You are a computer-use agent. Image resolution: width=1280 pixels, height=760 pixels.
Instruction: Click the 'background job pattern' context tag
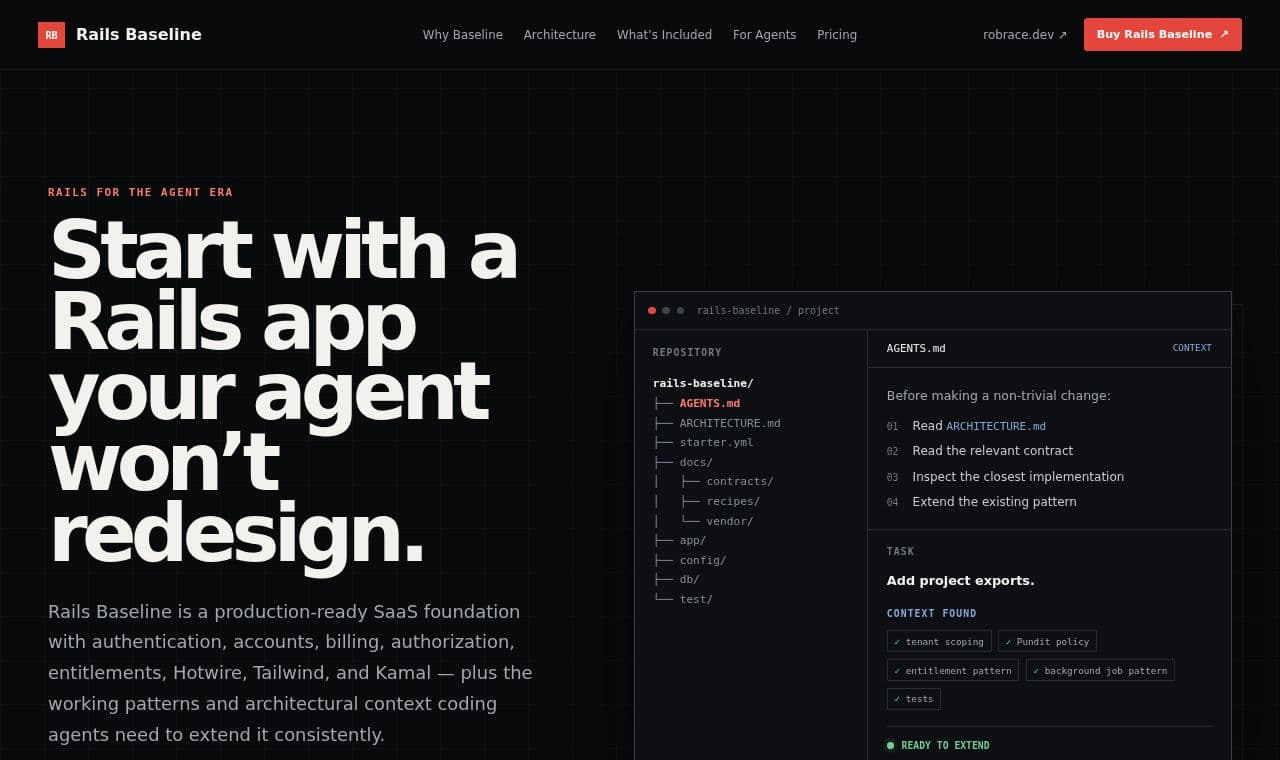(1100, 670)
